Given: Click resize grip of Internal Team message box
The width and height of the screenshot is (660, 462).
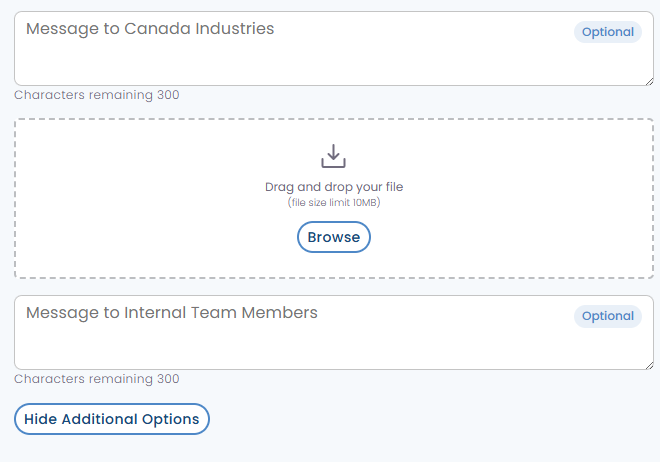Looking at the screenshot, I should [x=648, y=364].
